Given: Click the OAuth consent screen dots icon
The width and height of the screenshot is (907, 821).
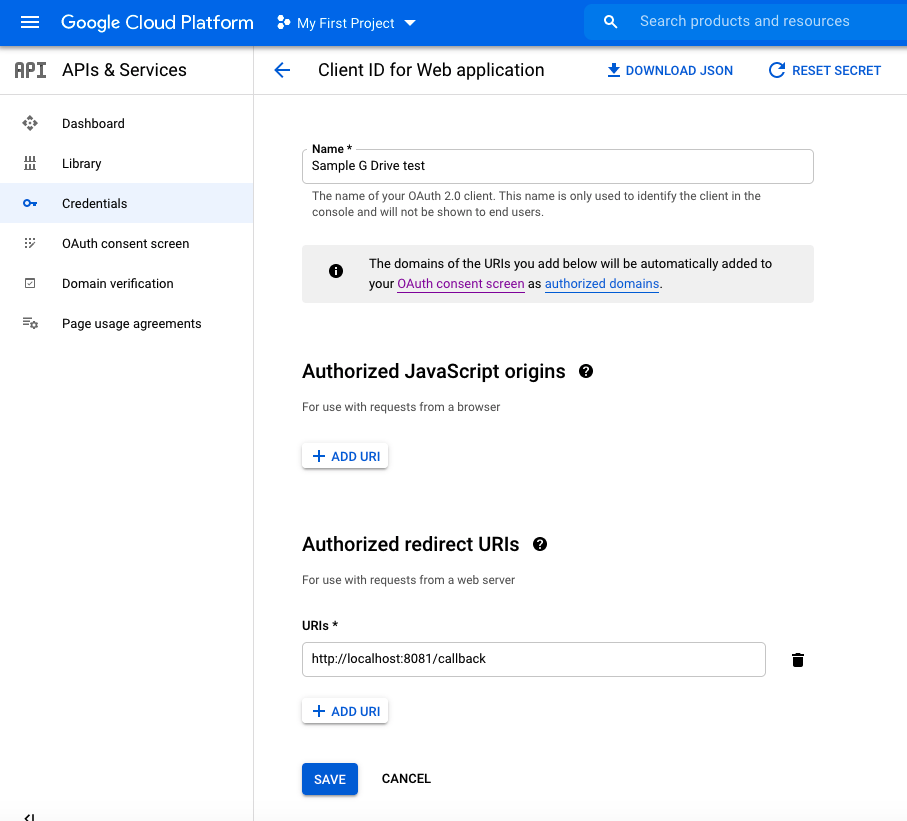Looking at the screenshot, I should tap(30, 243).
